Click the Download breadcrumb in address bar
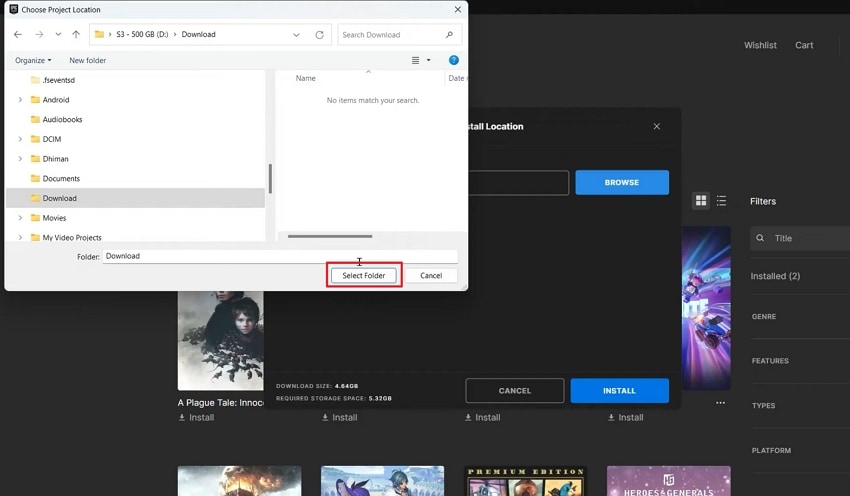 [198, 34]
